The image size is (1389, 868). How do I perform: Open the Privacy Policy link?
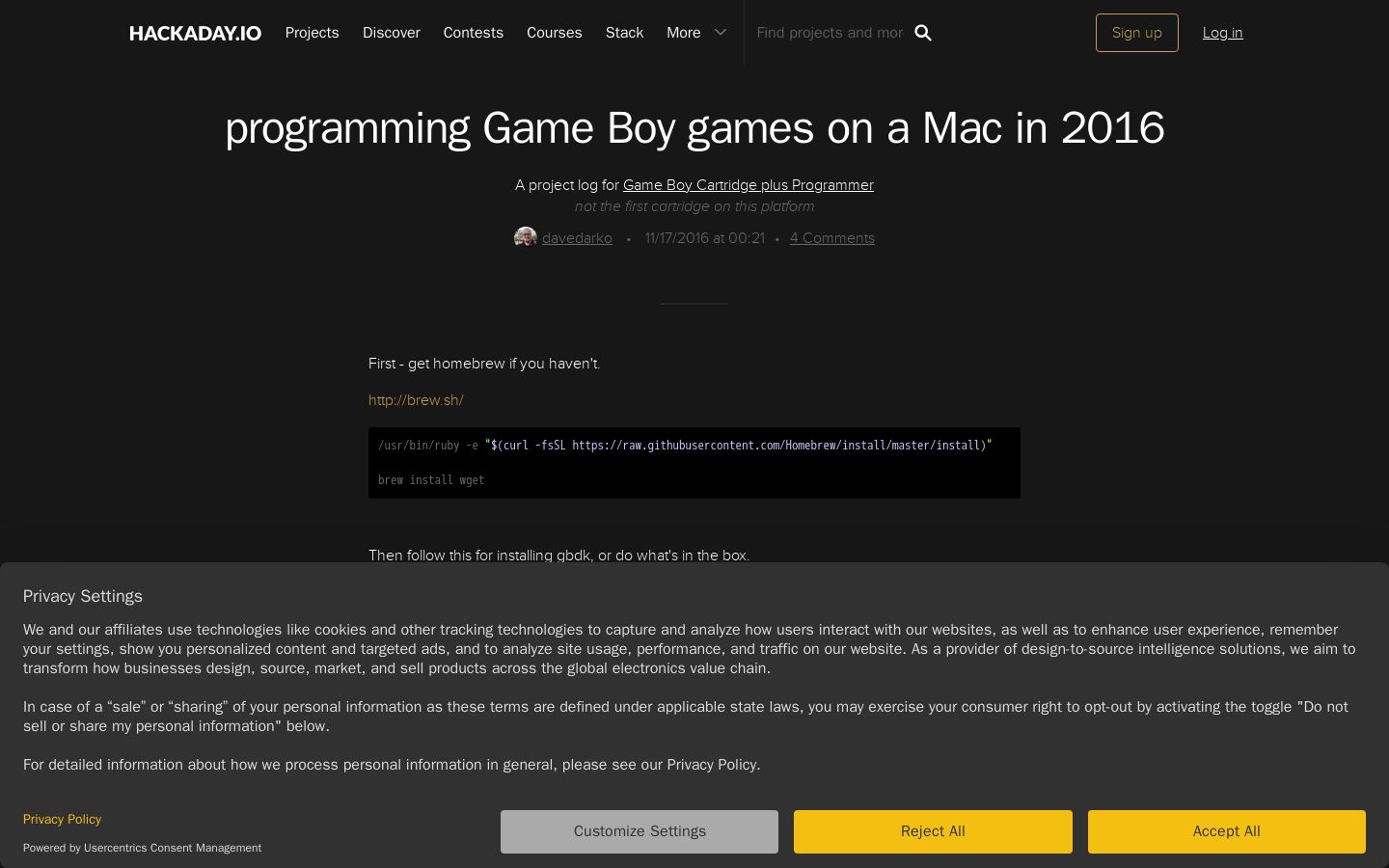[x=62, y=819]
